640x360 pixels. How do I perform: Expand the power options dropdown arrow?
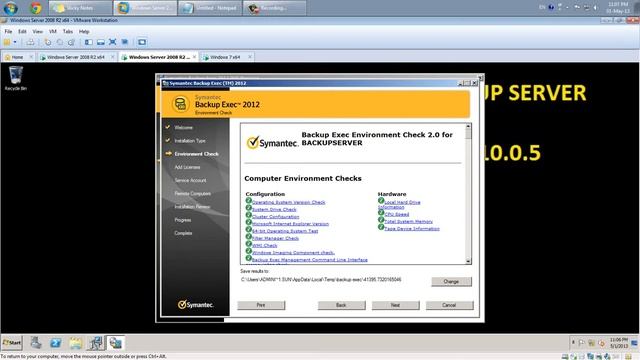click(15, 42)
